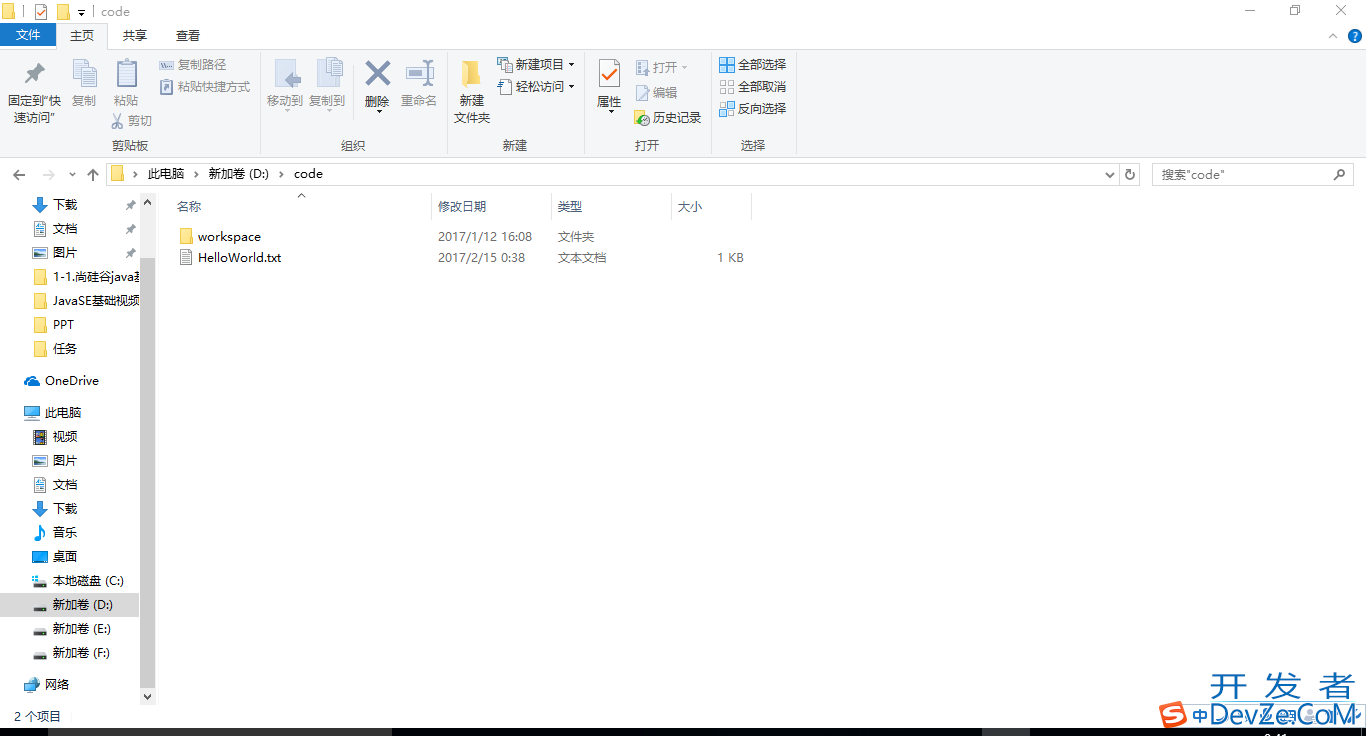Open the address bar history dropdown arrow
1366x736 pixels.
pos(1110,174)
